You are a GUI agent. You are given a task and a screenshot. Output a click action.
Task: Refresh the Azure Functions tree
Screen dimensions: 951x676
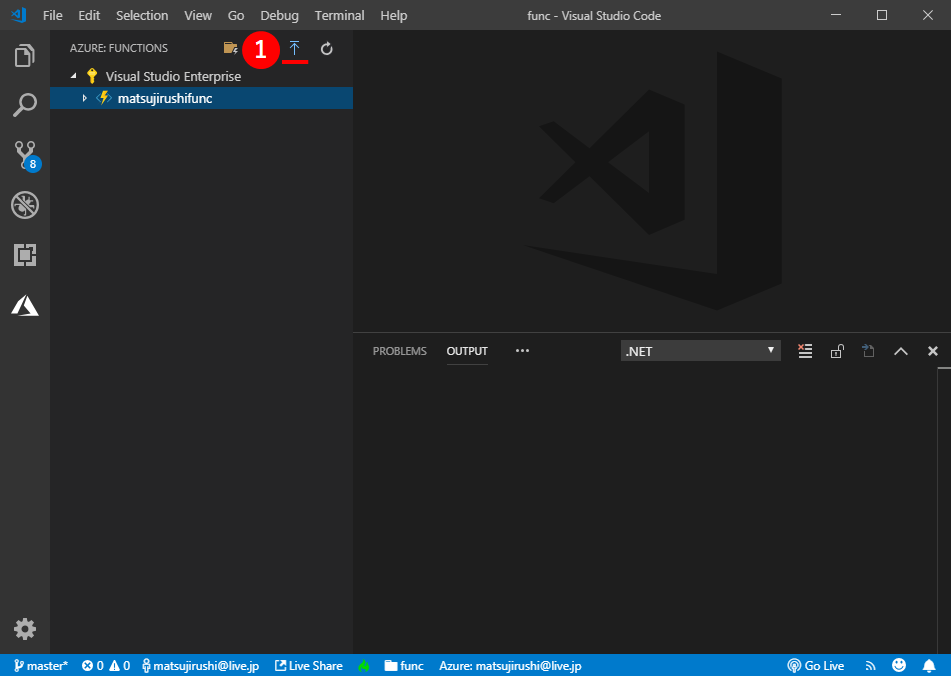pos(326,49)
